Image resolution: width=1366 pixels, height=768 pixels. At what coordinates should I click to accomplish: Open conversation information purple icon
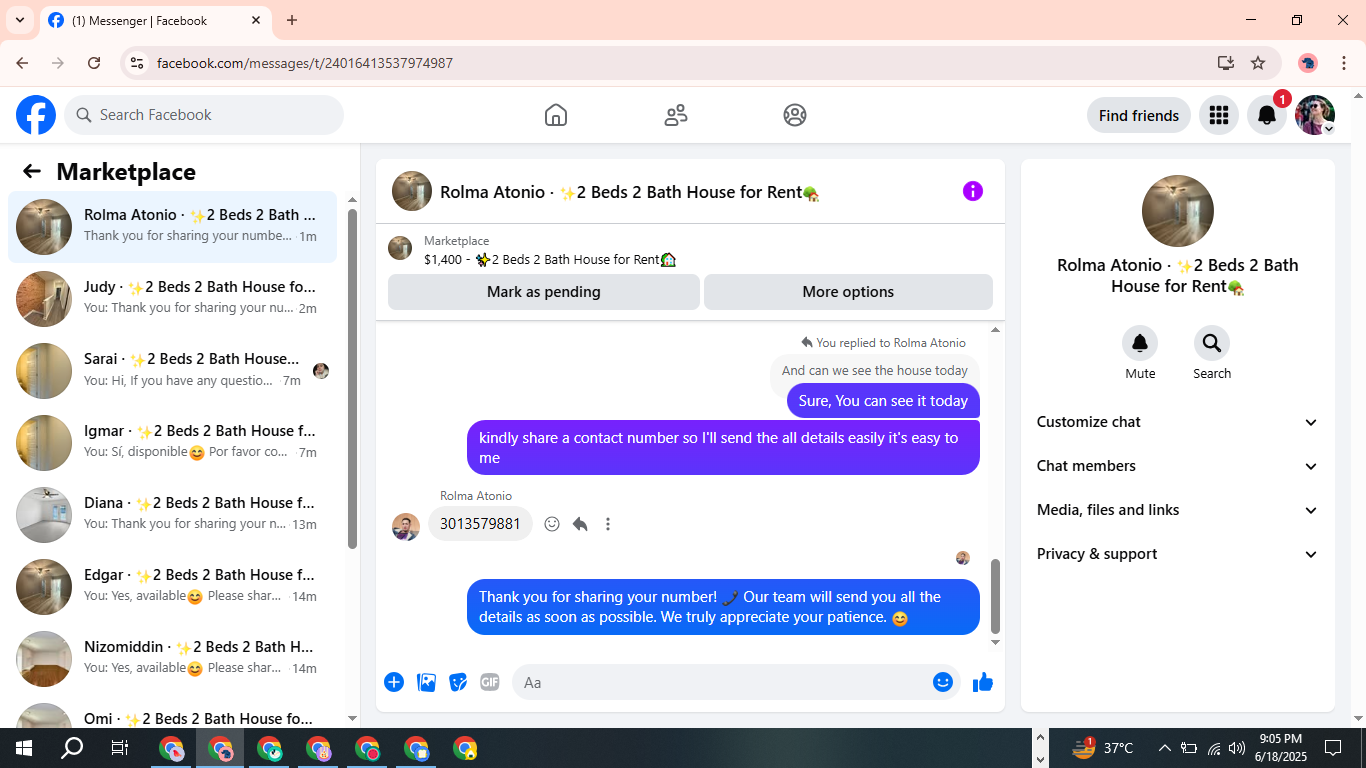[973, 191]
